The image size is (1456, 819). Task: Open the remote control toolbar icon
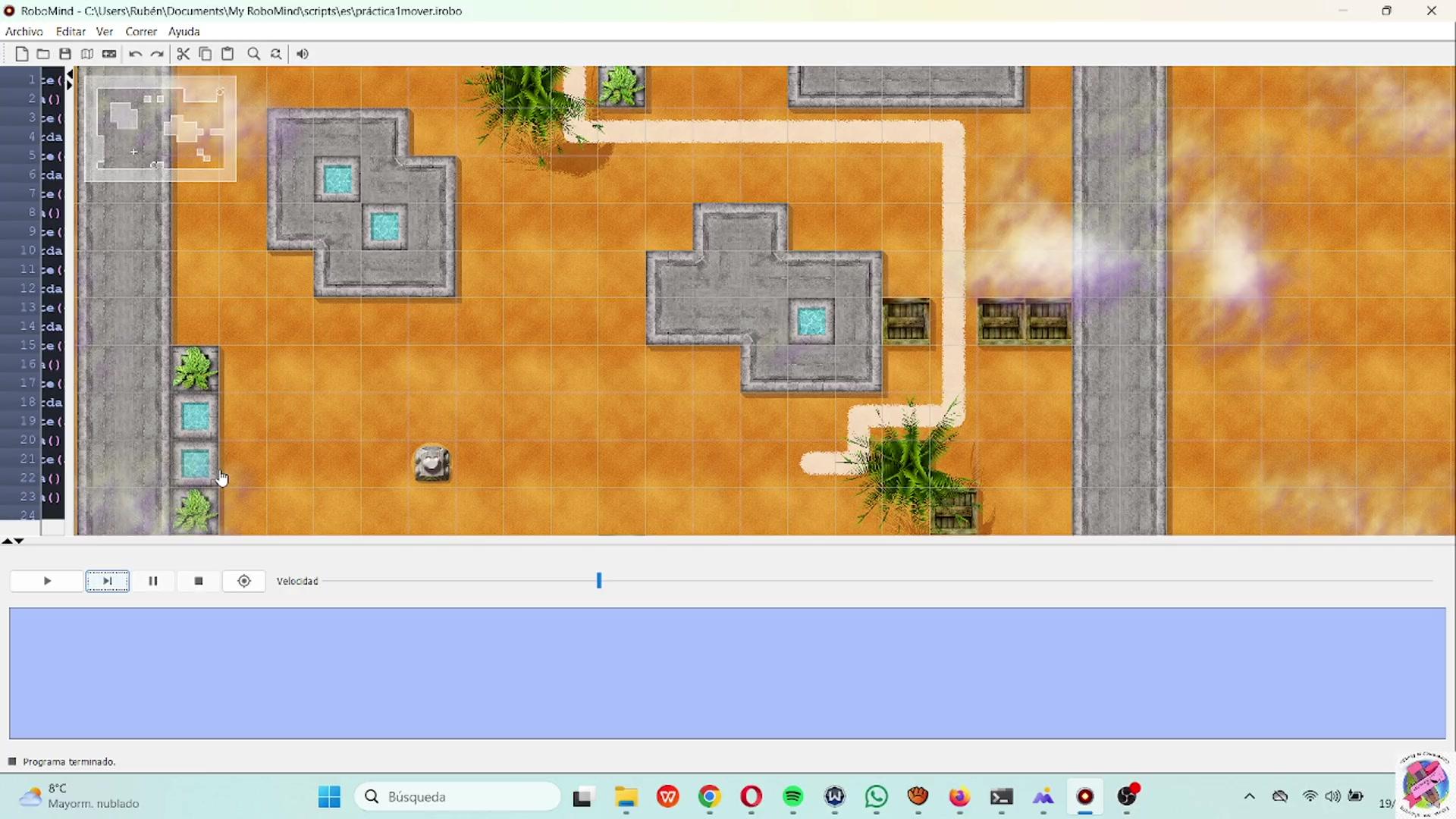[x=109, y=54]
